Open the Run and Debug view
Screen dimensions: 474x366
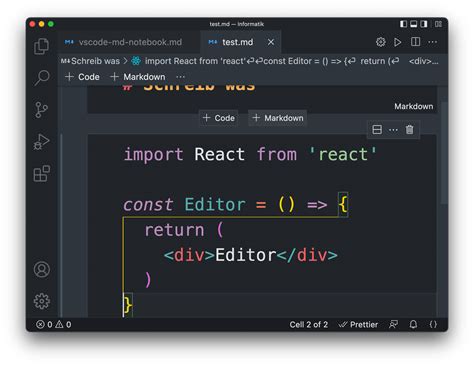coord(42,142)
